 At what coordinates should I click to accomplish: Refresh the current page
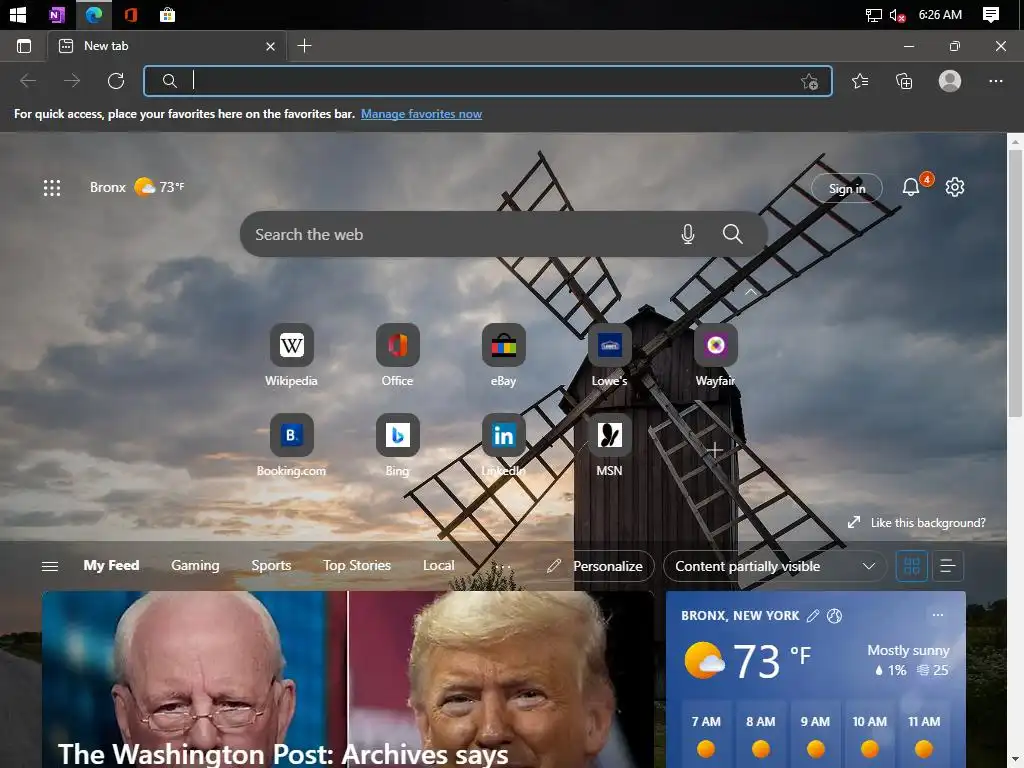pyautogui.click(x=116, y=81)
